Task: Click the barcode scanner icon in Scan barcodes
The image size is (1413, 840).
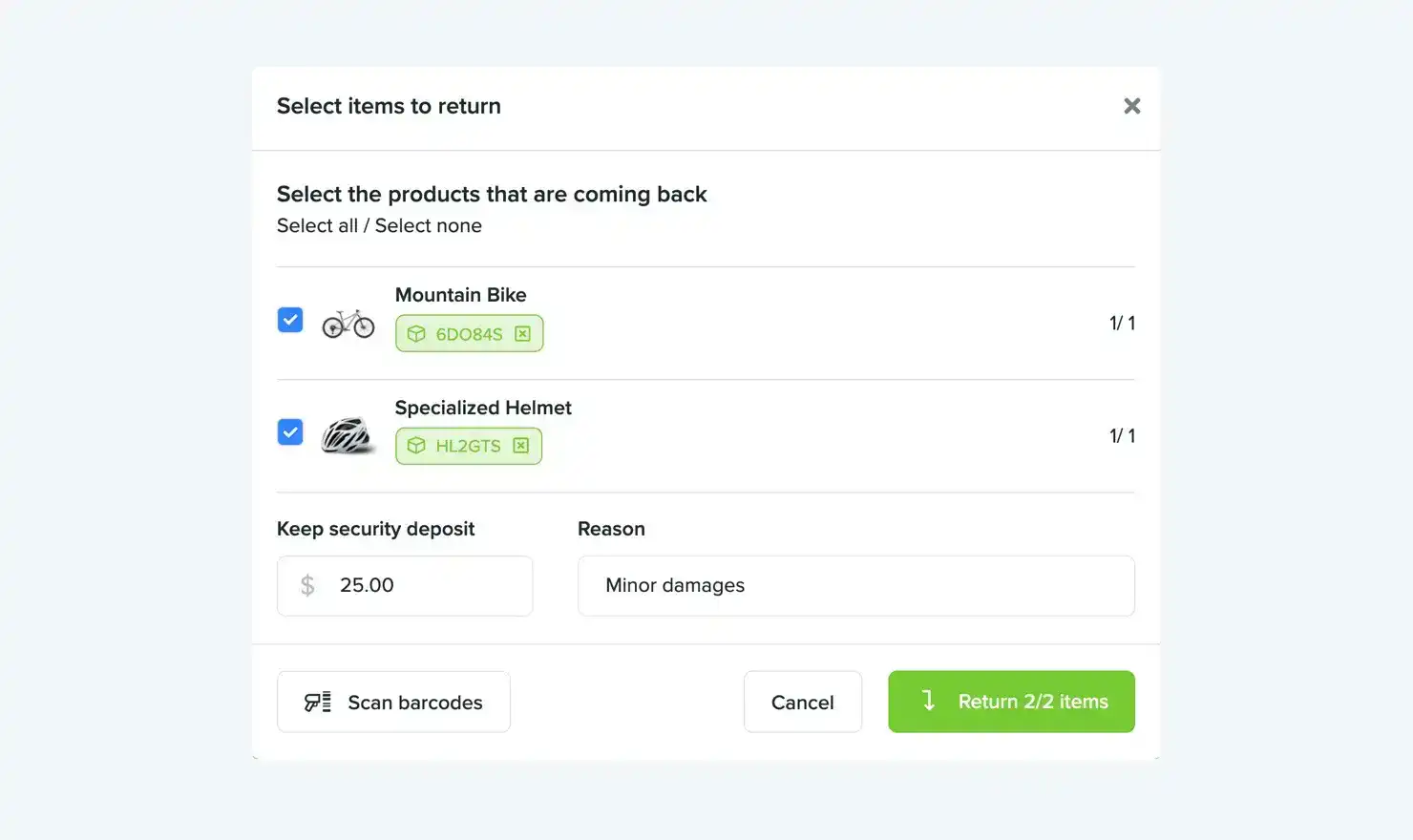Action: [318, 702]
